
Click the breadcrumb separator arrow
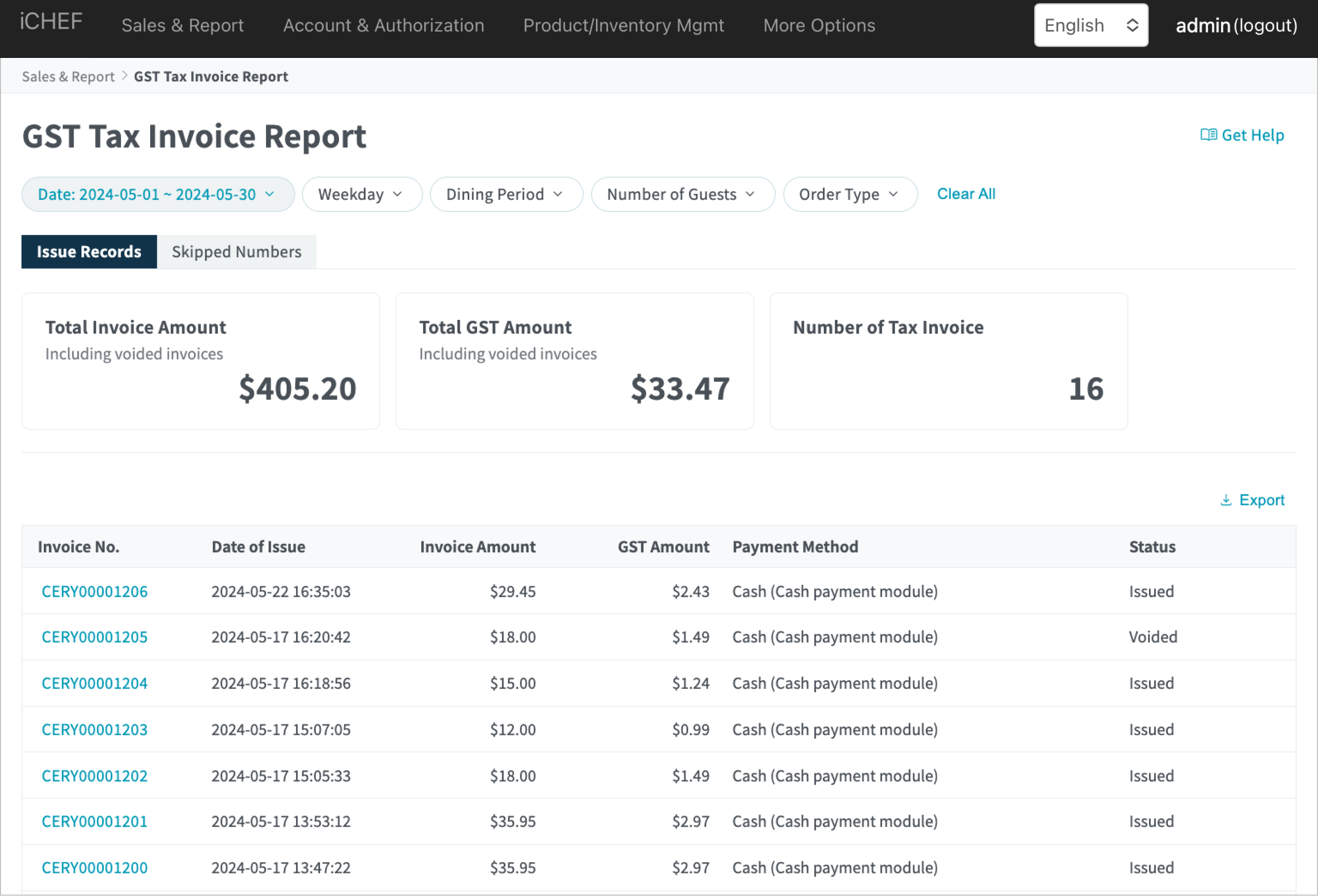click(x=125, y=76)
